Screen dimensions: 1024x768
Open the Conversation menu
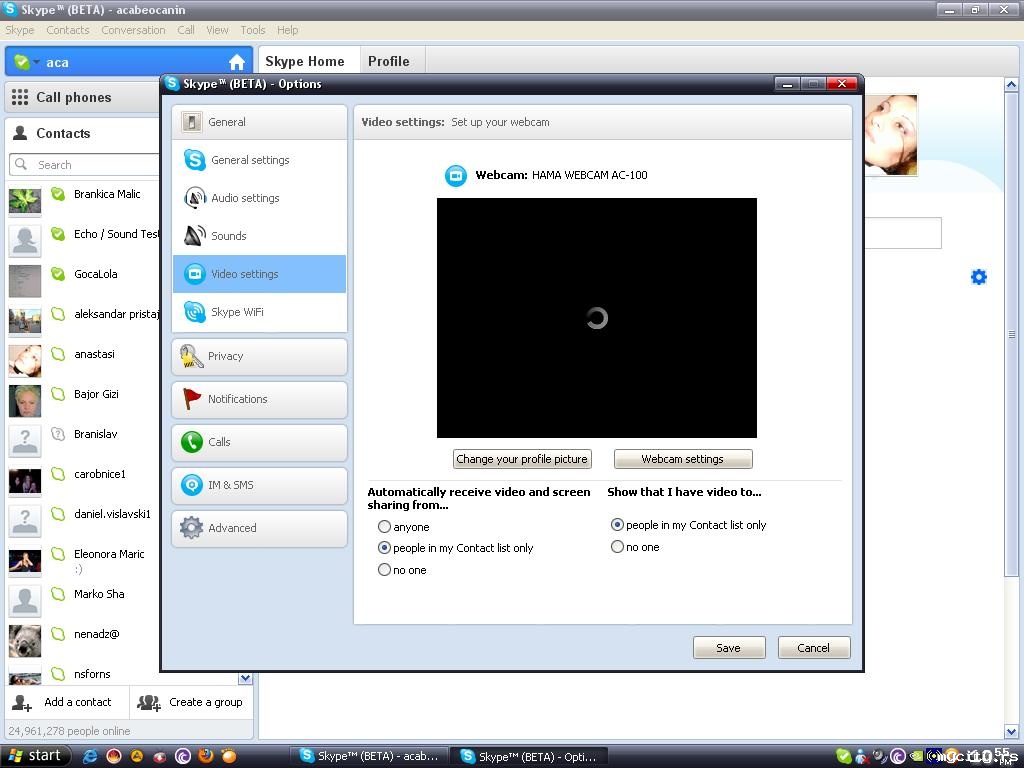point(133,30)
